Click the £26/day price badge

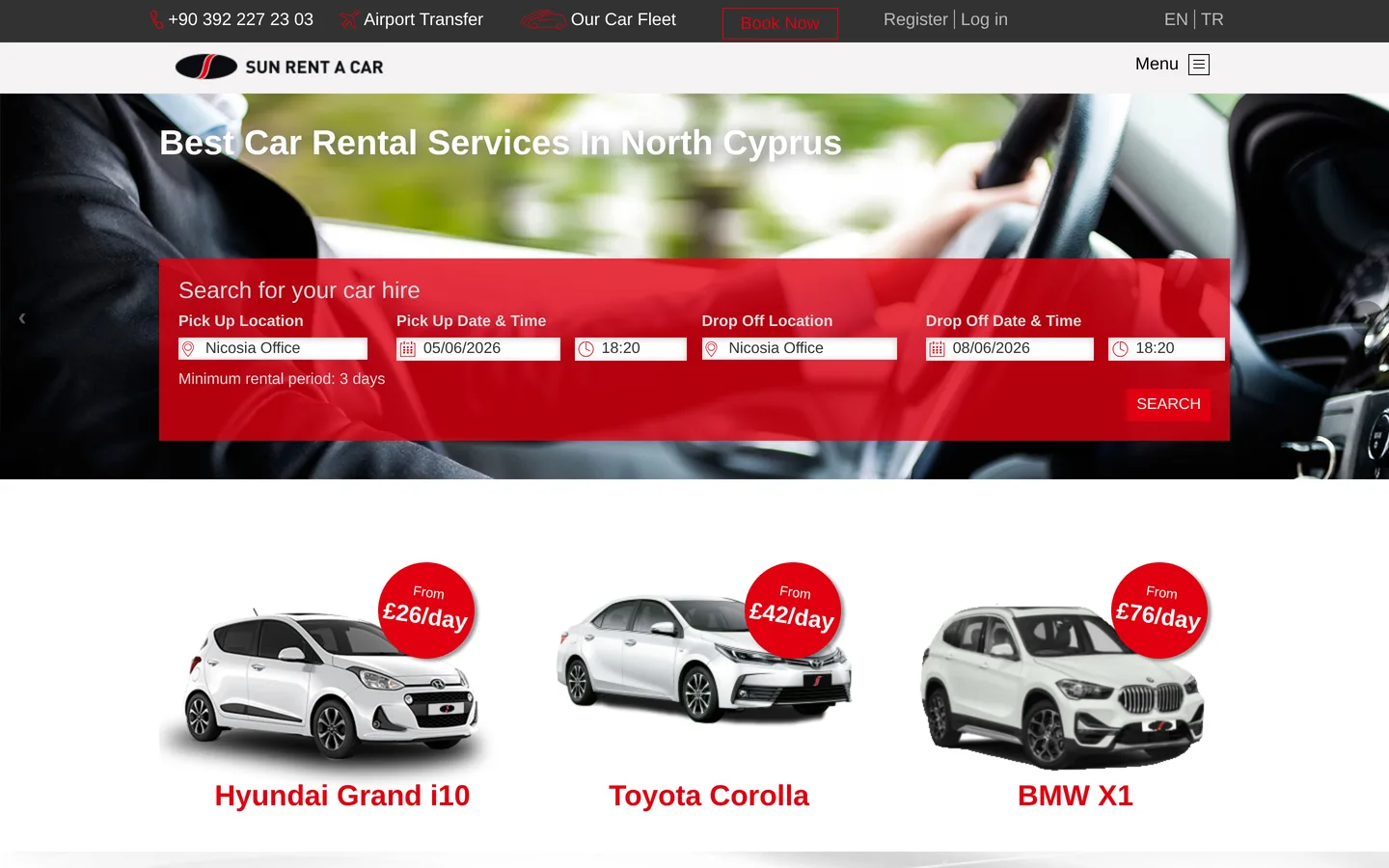click(426, 610)
